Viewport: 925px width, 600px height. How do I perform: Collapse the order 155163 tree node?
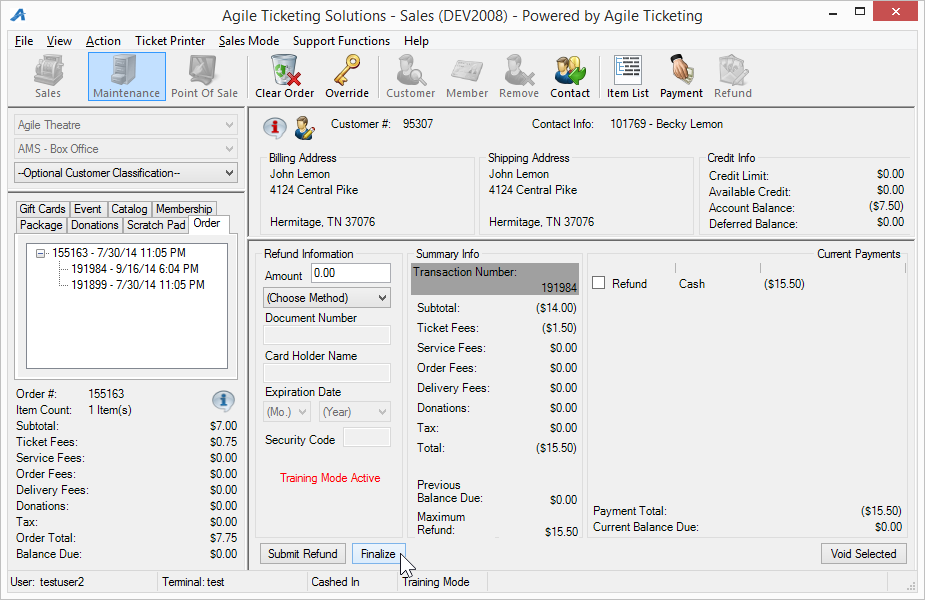pyautogui.click(x=41, y=253)
